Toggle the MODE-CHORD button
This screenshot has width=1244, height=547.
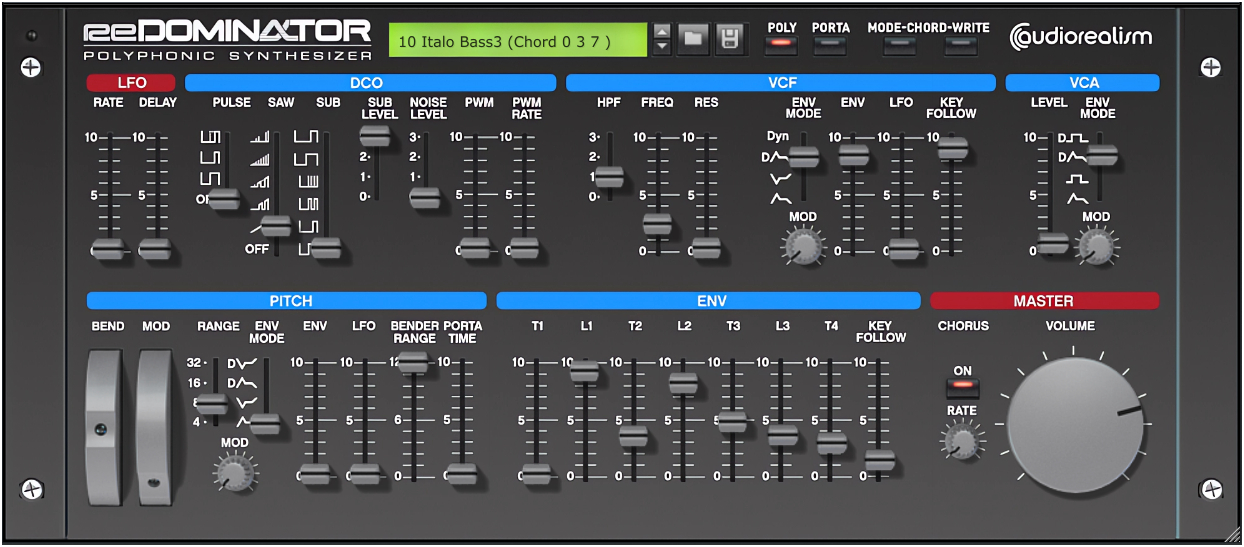[898, 44]
